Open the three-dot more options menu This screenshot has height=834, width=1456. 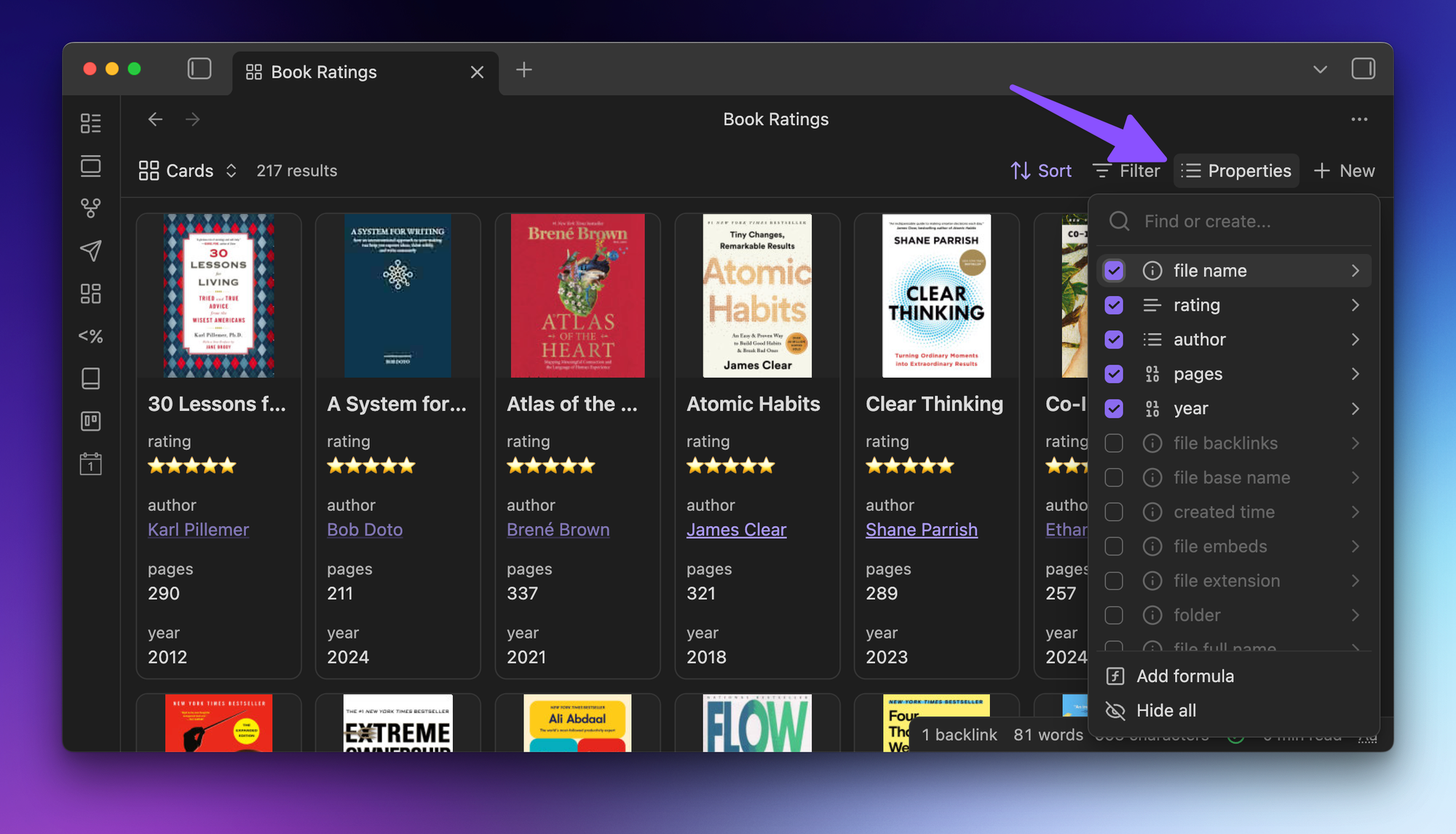click(x=1359, y=119)
